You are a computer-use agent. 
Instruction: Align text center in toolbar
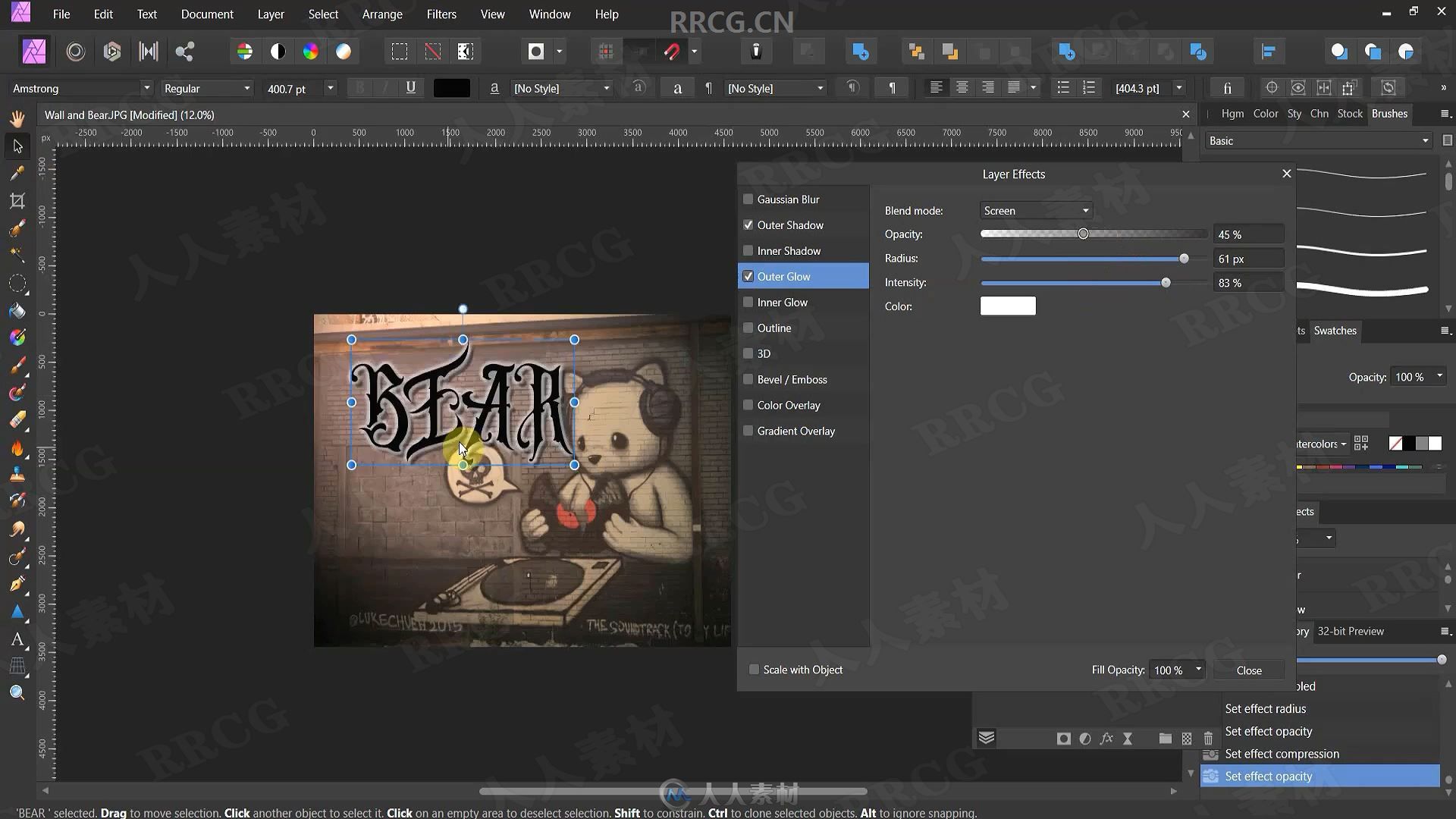coord(962,88)
